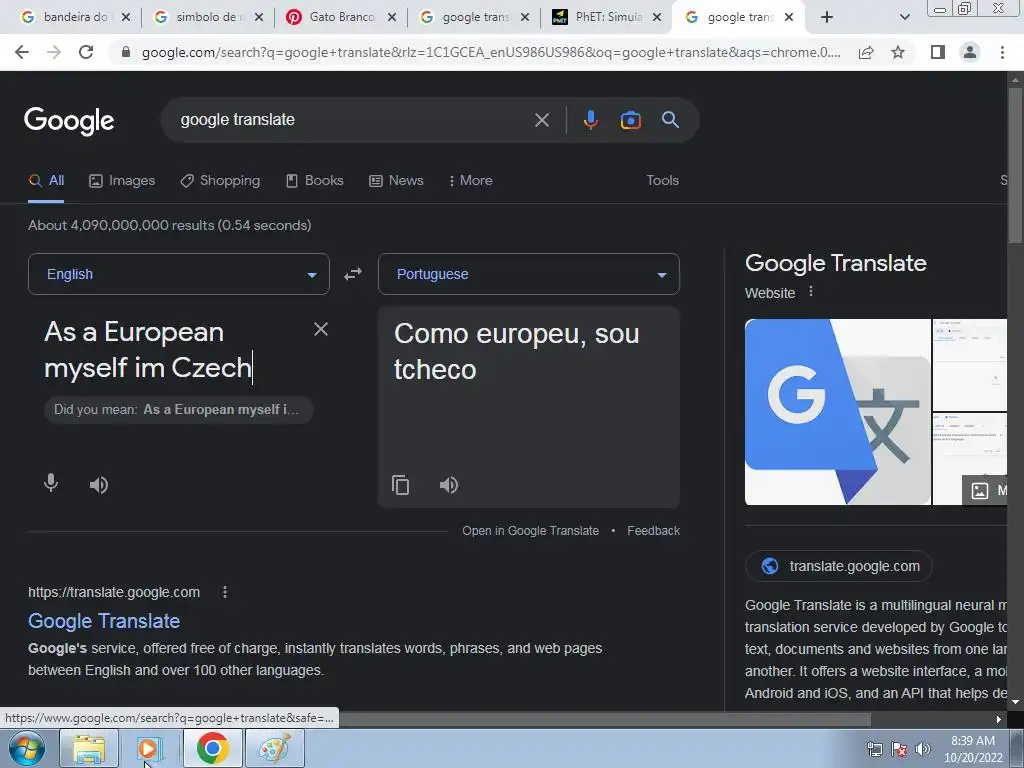
Task: Start voice search with microphone
Action: click(590, 120)
